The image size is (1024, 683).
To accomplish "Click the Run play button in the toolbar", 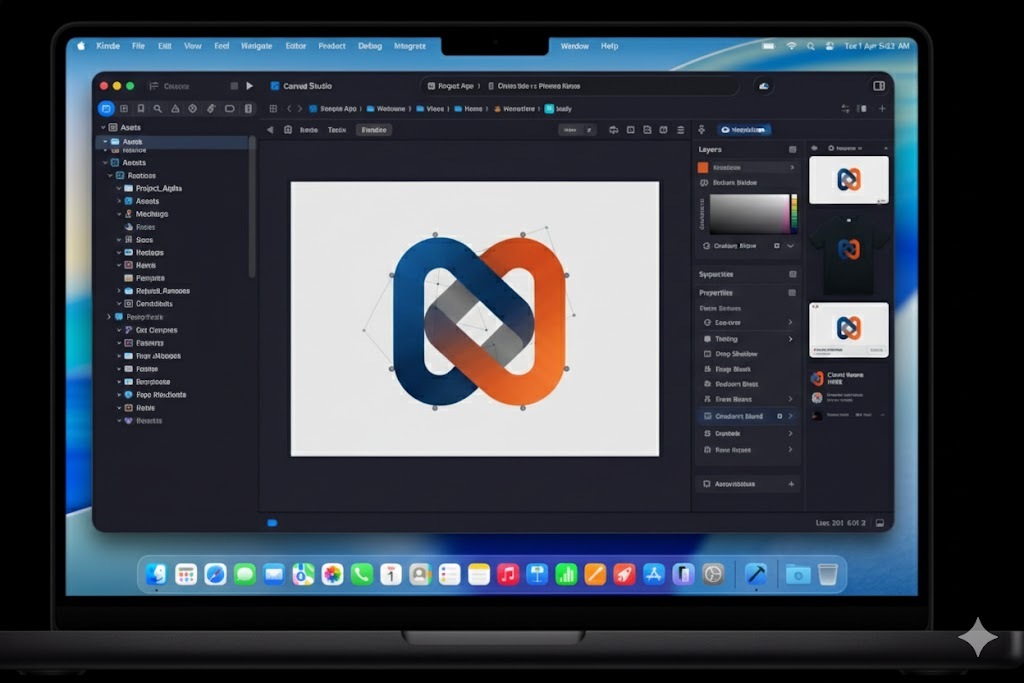I will 249,86.
